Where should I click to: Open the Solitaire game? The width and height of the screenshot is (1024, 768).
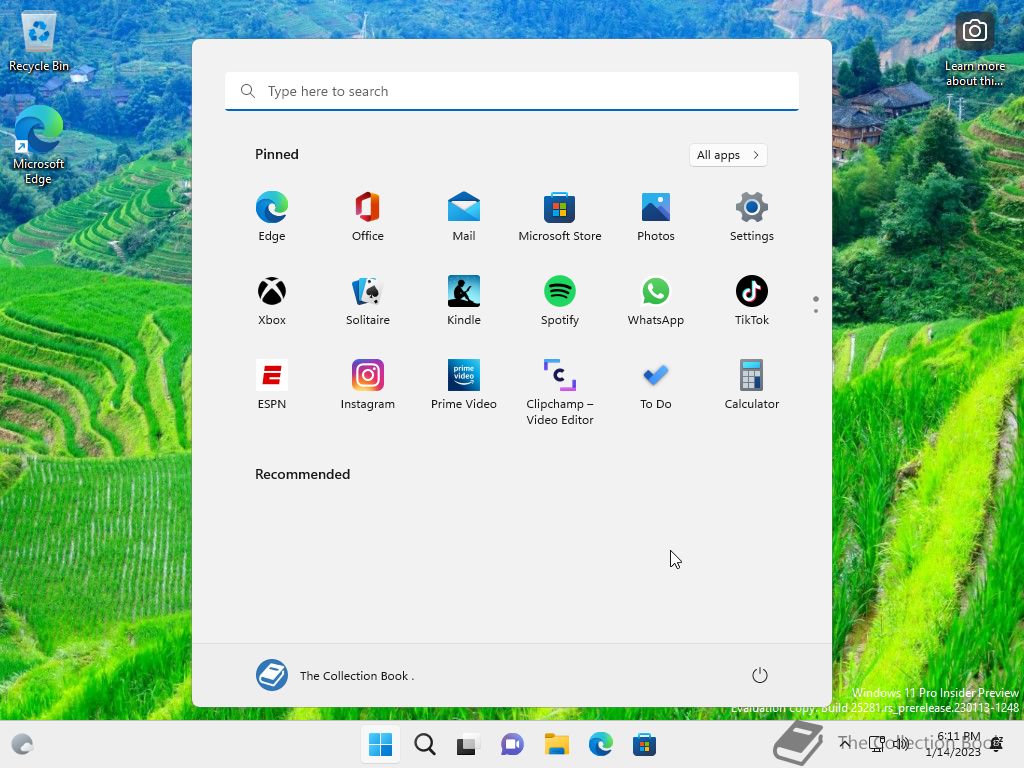[368, 301]
